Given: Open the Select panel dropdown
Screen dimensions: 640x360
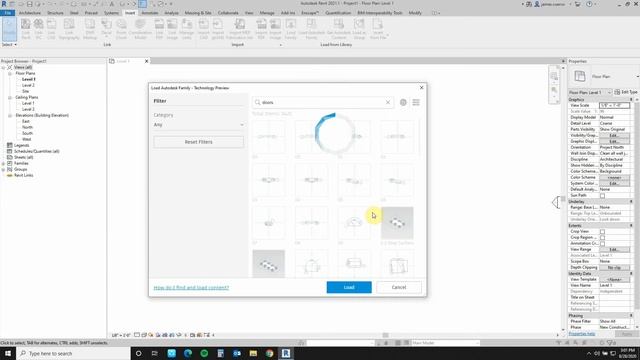Looking at the screenshot, I should pyautogui.click(x=9, y=44).
